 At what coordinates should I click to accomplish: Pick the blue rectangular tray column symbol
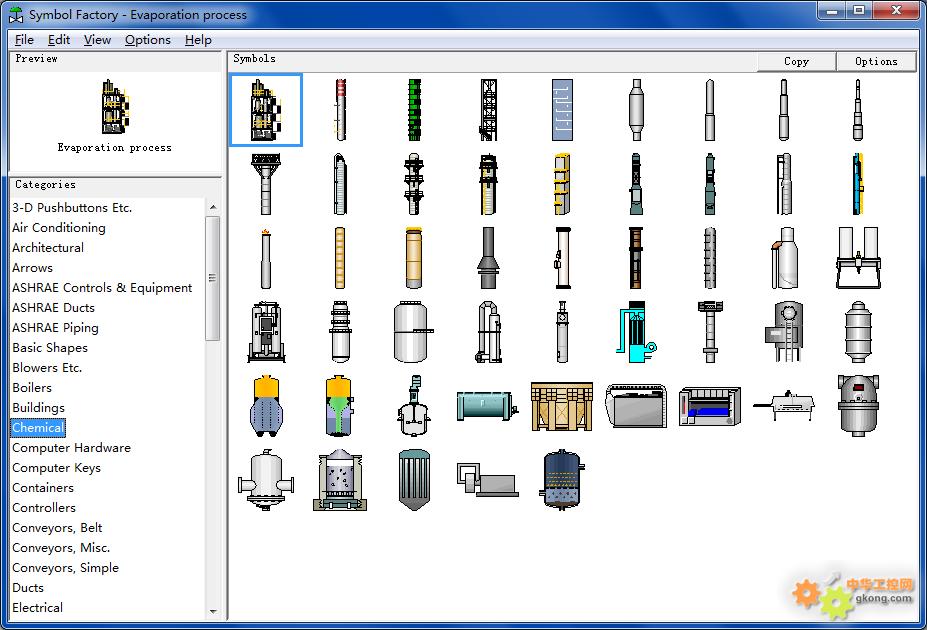point(562,110)
